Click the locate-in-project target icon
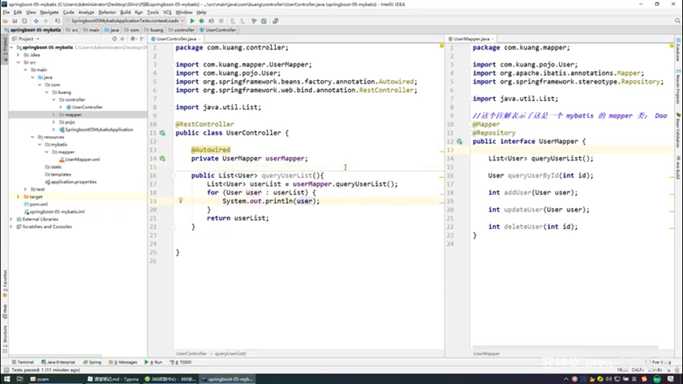 pos(115,39)
